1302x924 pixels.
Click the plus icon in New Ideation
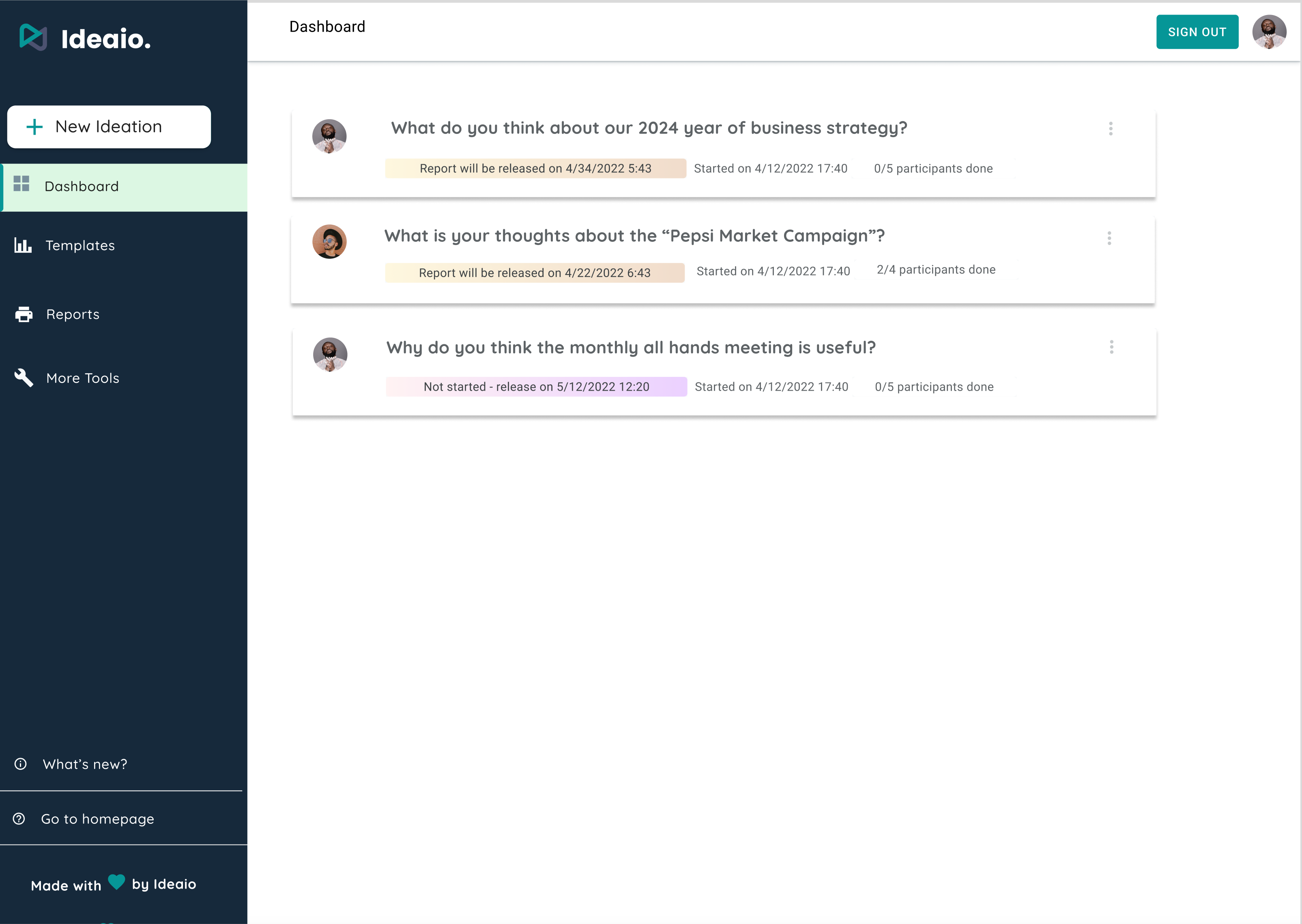click(35, 127)
